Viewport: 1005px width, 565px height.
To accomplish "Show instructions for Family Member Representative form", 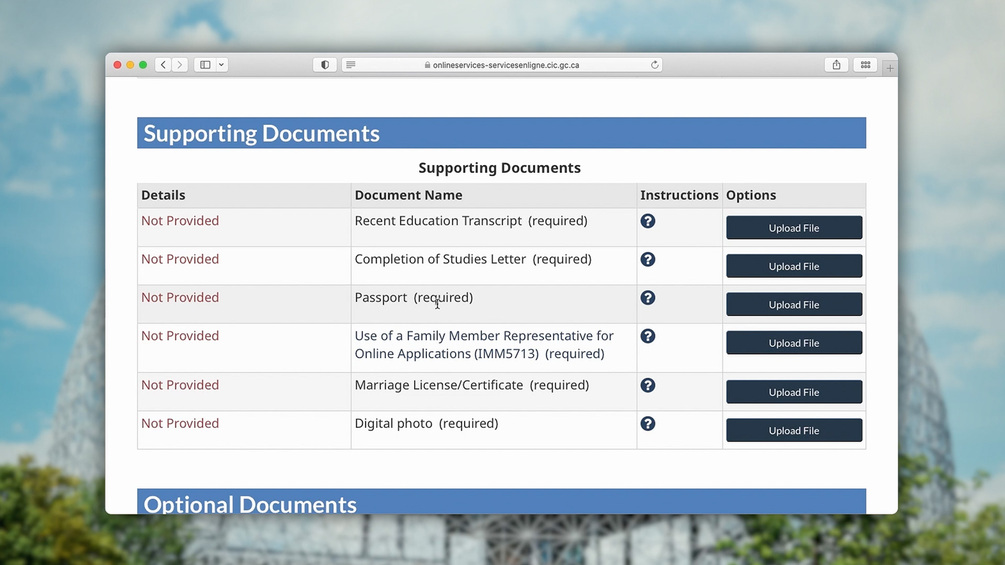I will (647, 336).
